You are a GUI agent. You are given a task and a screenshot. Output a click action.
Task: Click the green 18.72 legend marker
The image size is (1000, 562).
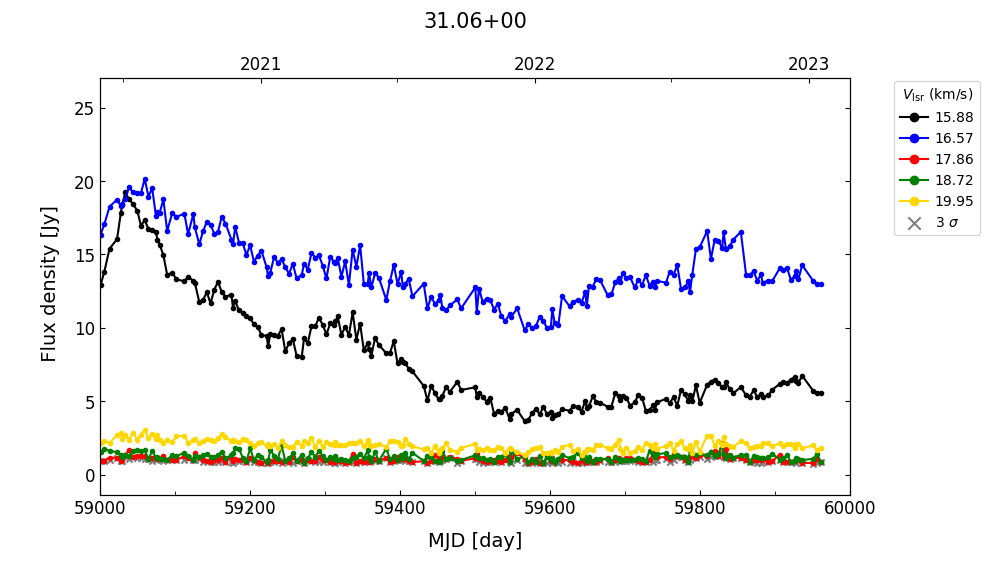(914, 180)
